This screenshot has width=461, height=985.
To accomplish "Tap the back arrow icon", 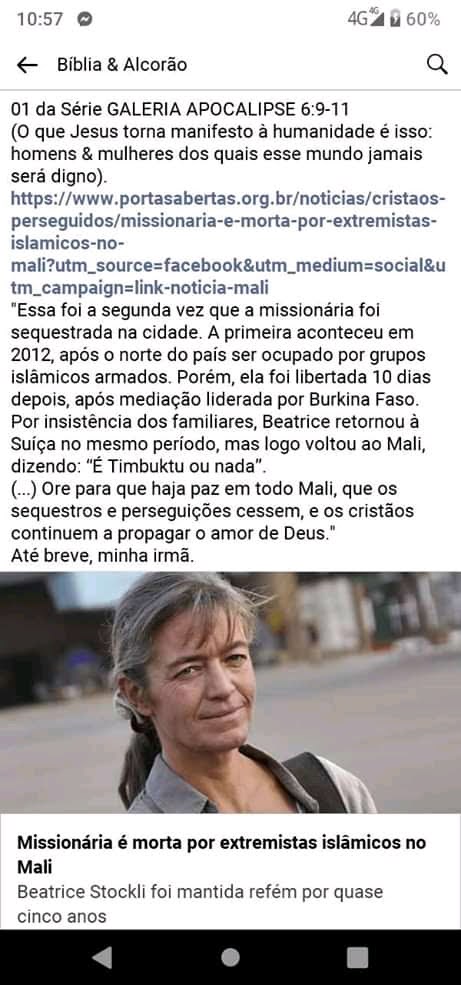I will [x=27, y=65].
